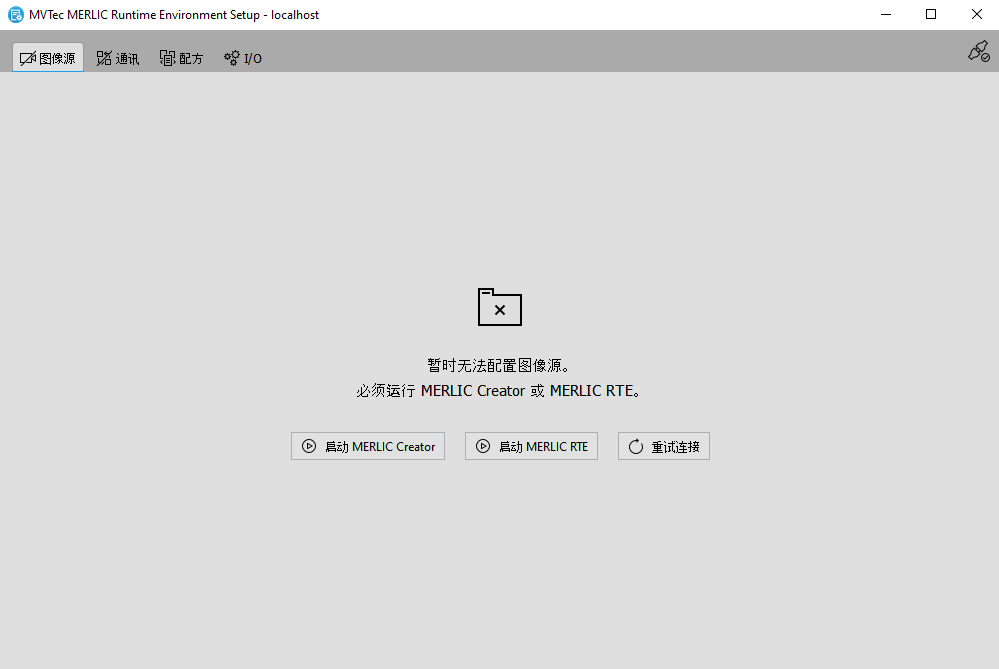999x669 pixels.
Task: Click the 通讯 tab's network icon
Action: pyautogui.click(x=104, y=58)
